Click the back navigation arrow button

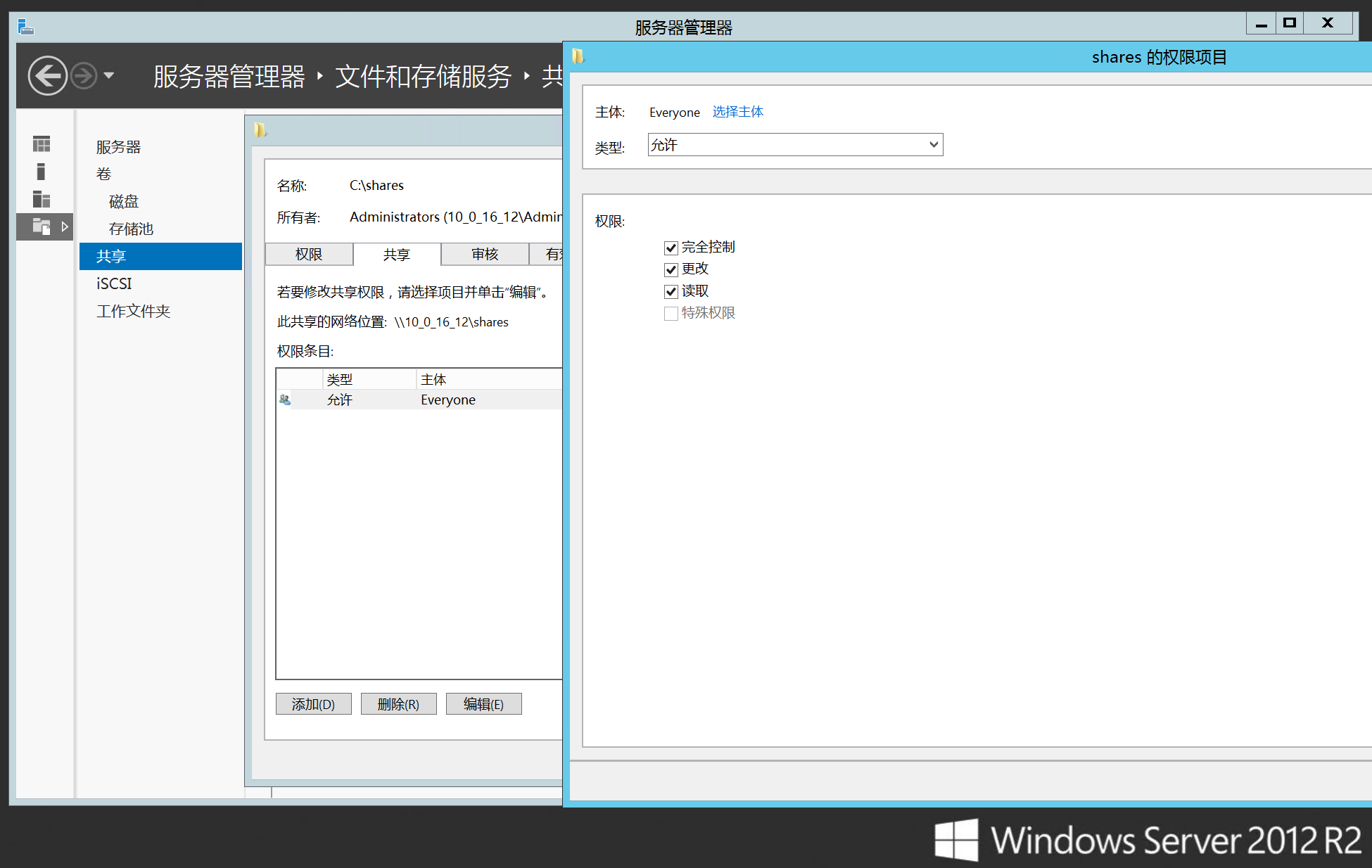pos(47,75)
